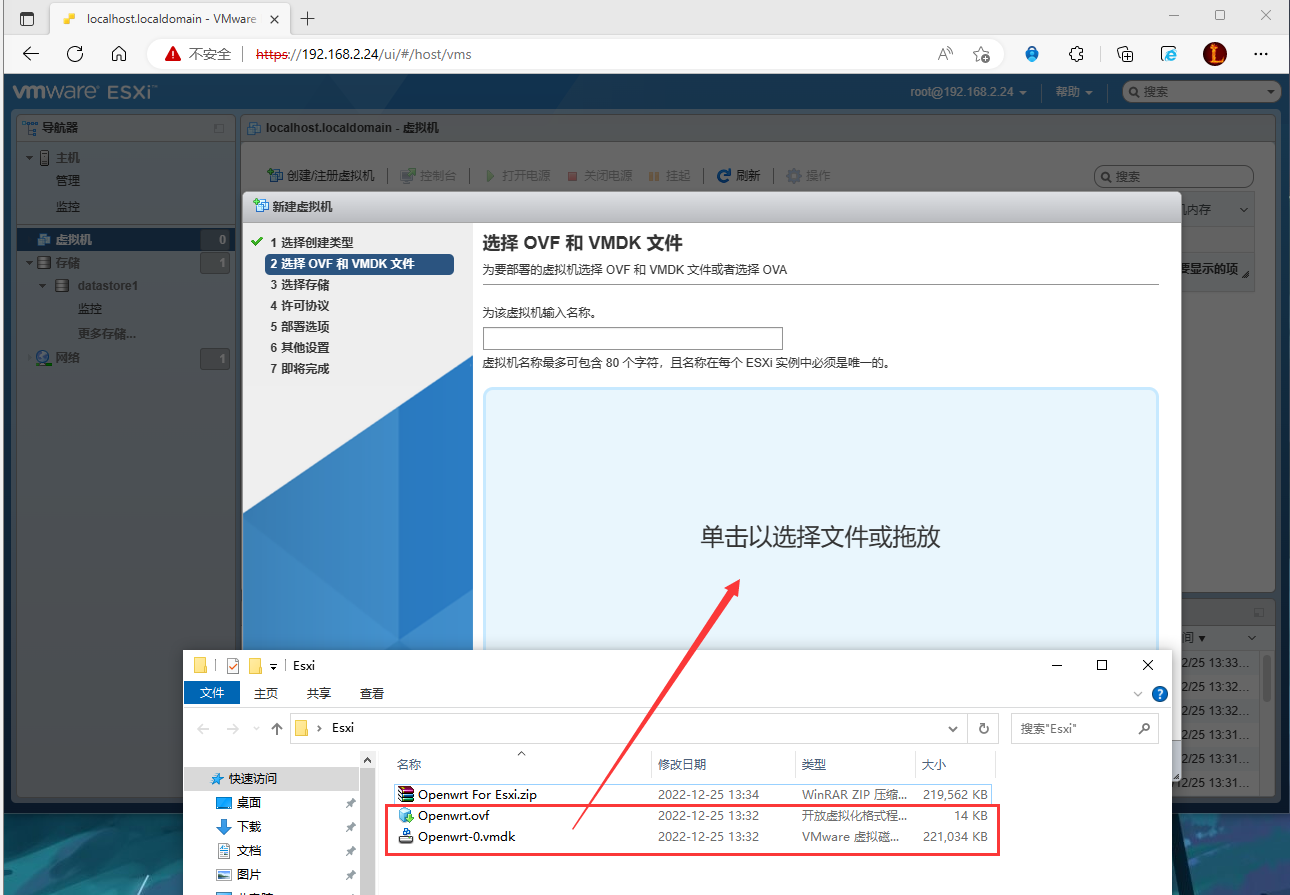Open the Share tab in Explorer window
Image resolution: width=1290 pixels, height=895 pixels.
(319, 693)
